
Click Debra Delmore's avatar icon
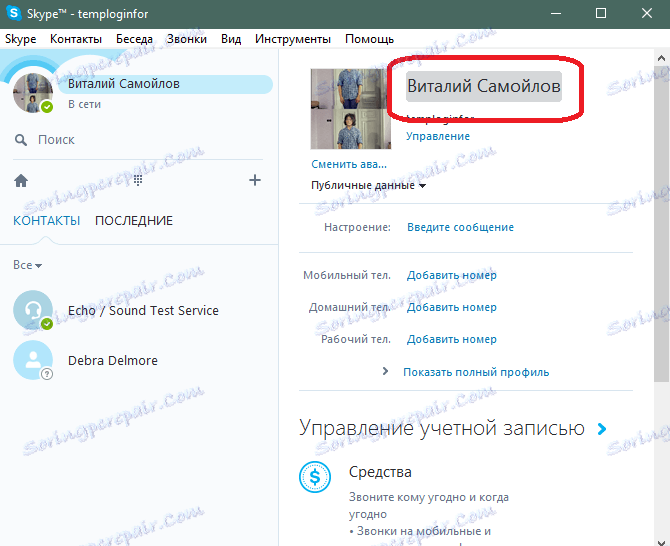tap(33, 360)
